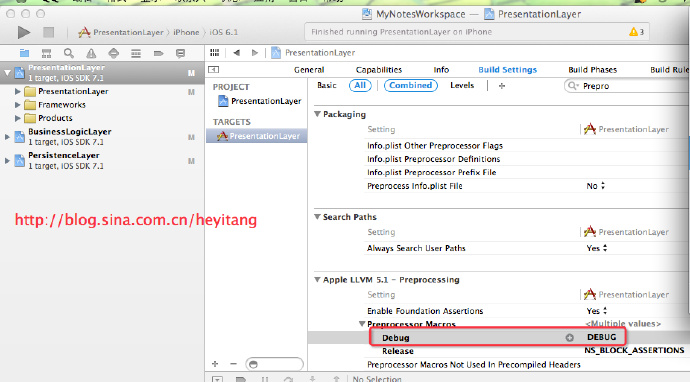Image resolution: width=690 pixels, height=382 pixels.
Task: Open related items grid menu
Action: tap(214, 53)
